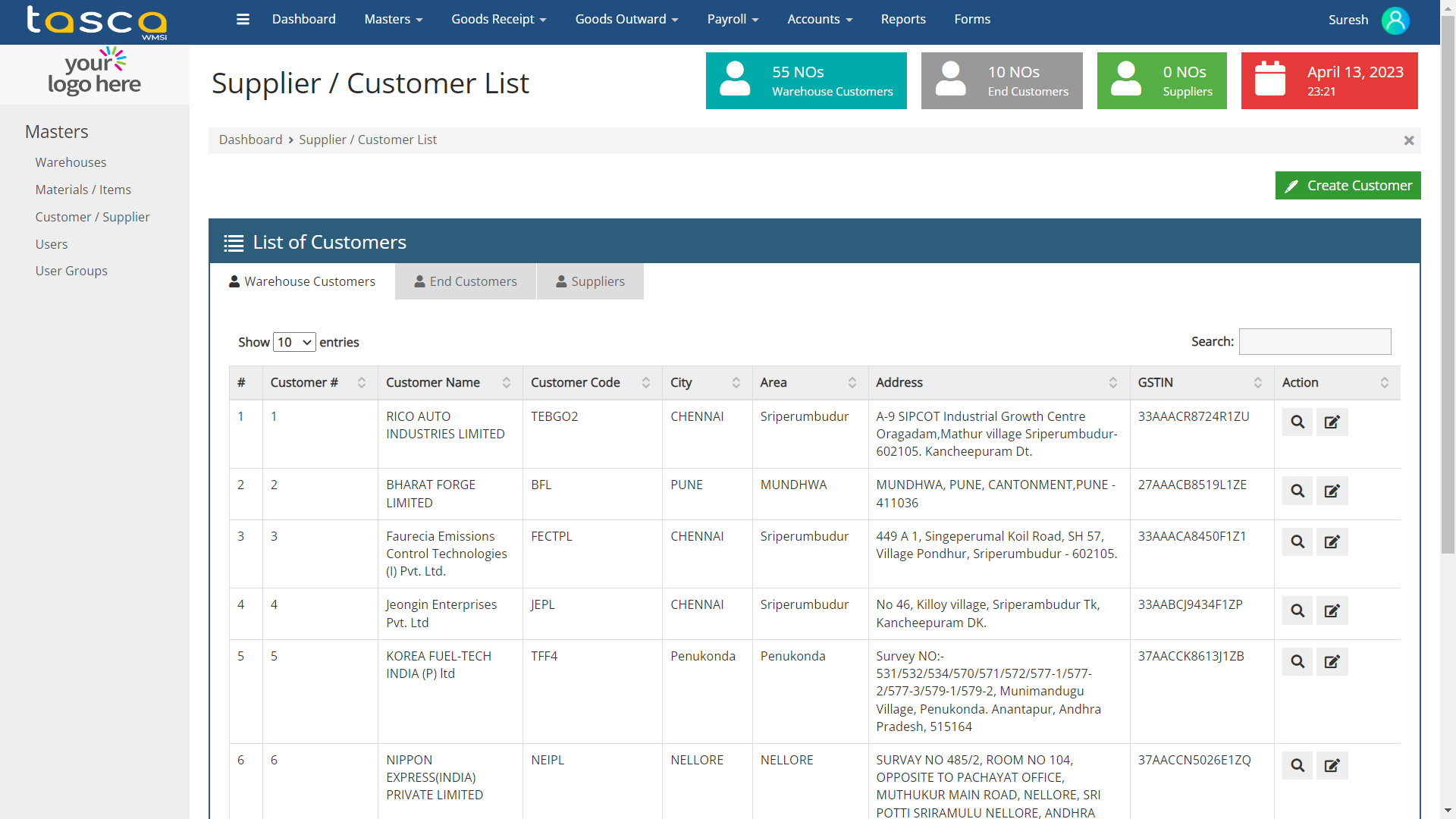Select the Warehouse Customers tab

tap(302, 281)
